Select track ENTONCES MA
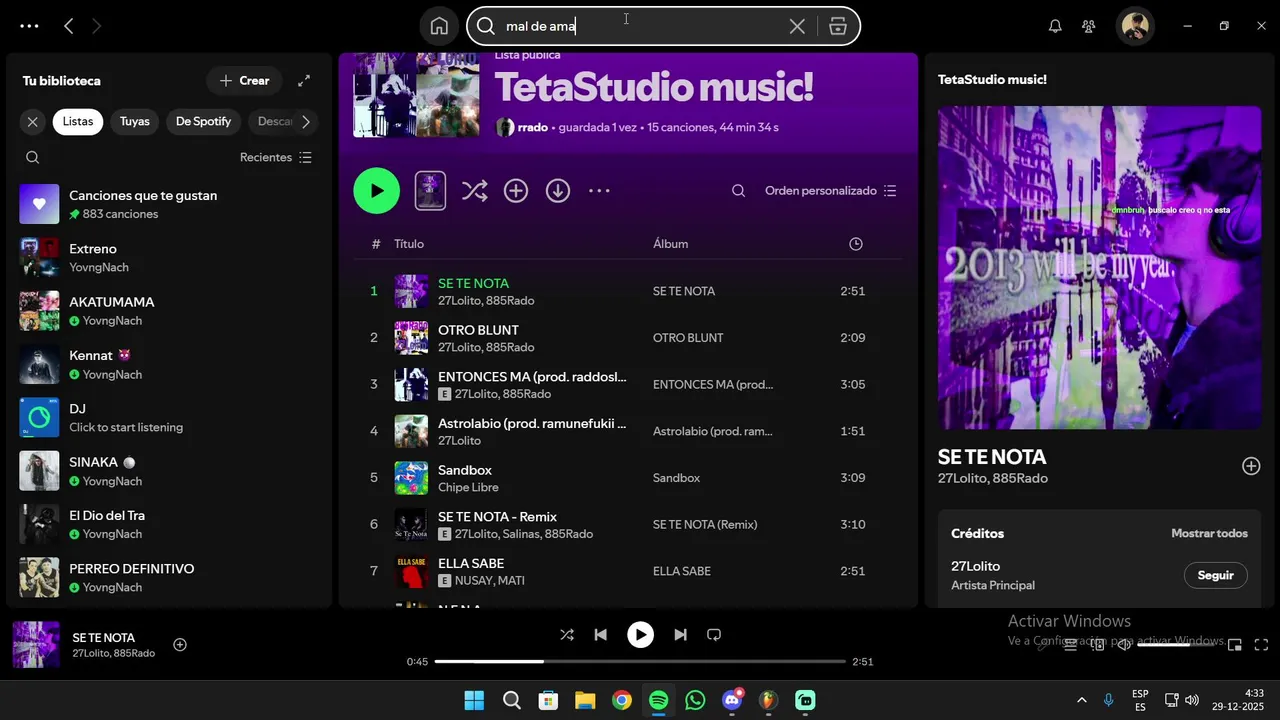Screen dimensions: 1280x720 click(628, 384)
